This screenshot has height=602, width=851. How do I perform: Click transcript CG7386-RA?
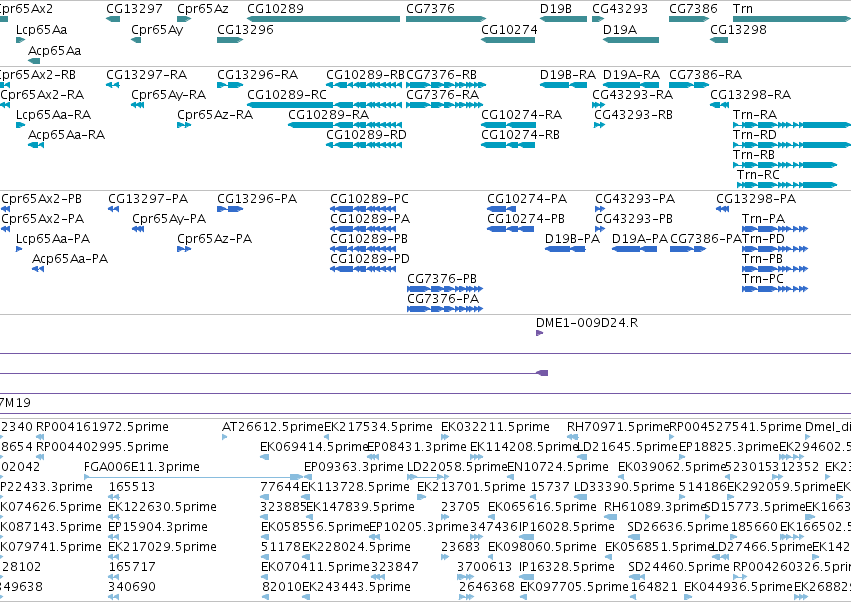pos(689,85)
